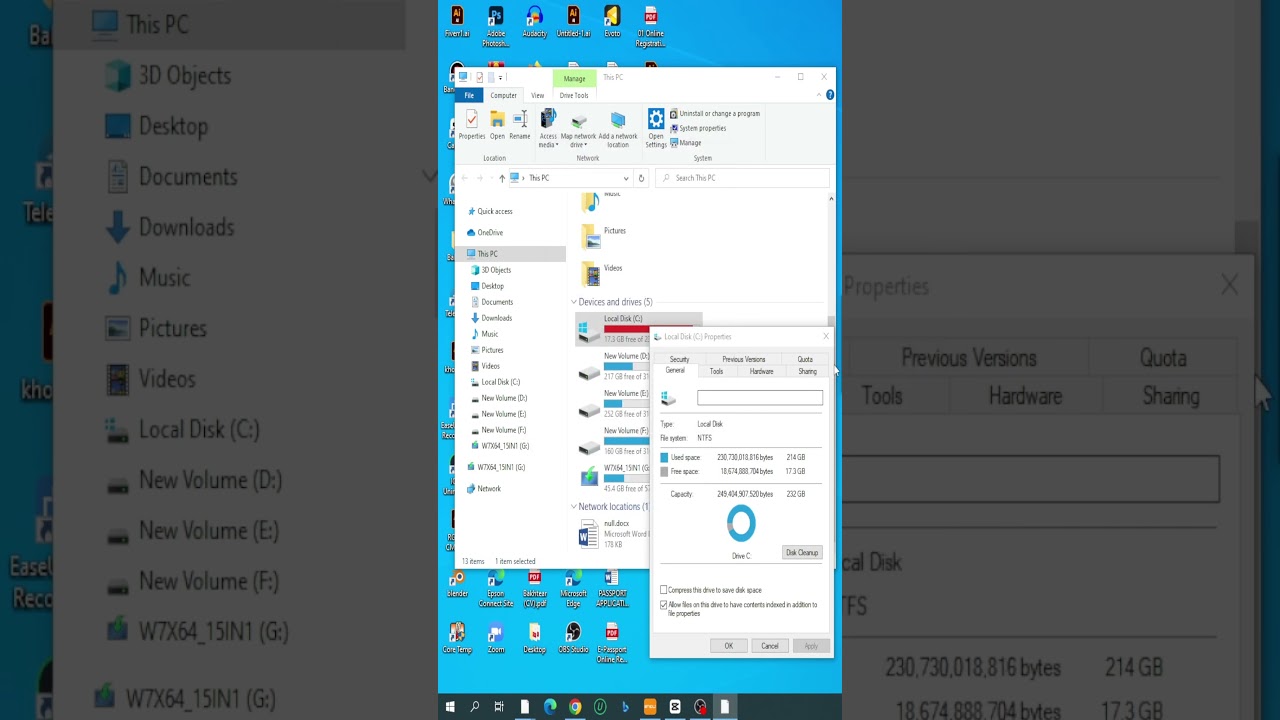Enable Compress this drive to save disk space
This screenshot has width=1280, height=720.
pyautogui.click(x=663, y=590)
